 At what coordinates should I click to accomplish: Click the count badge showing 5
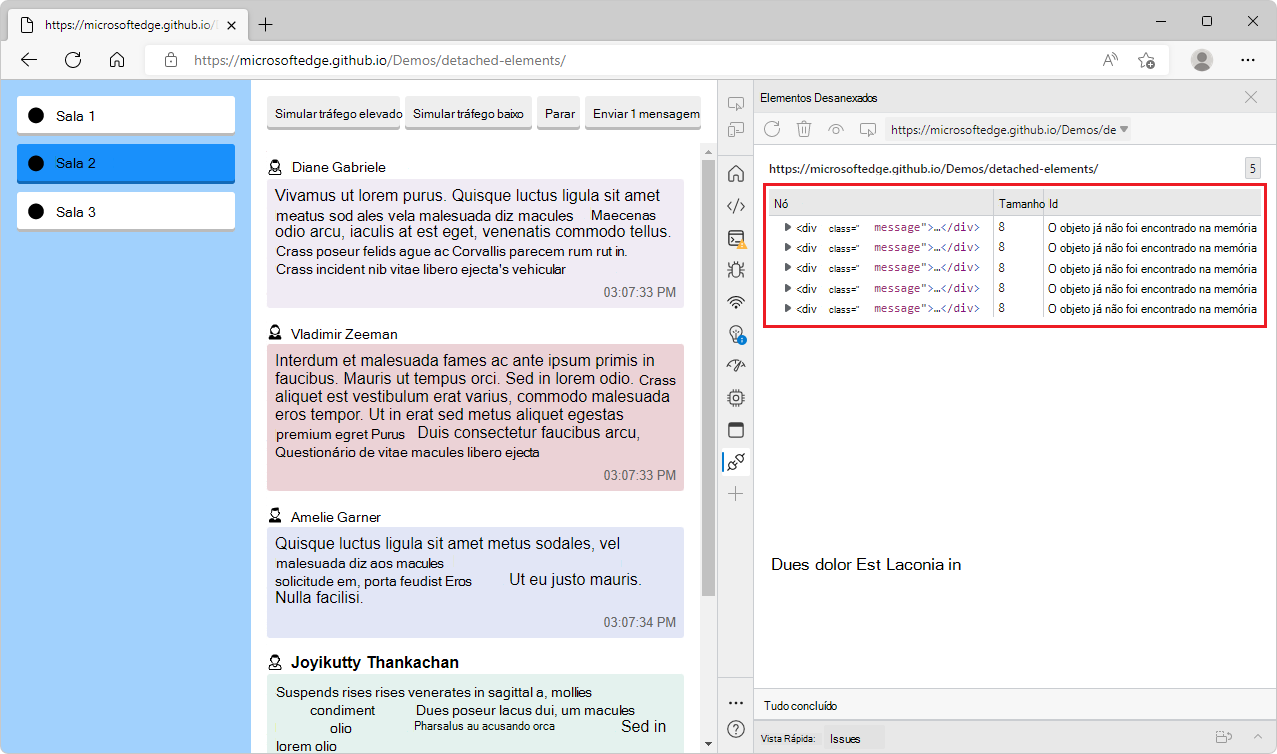1253,168
